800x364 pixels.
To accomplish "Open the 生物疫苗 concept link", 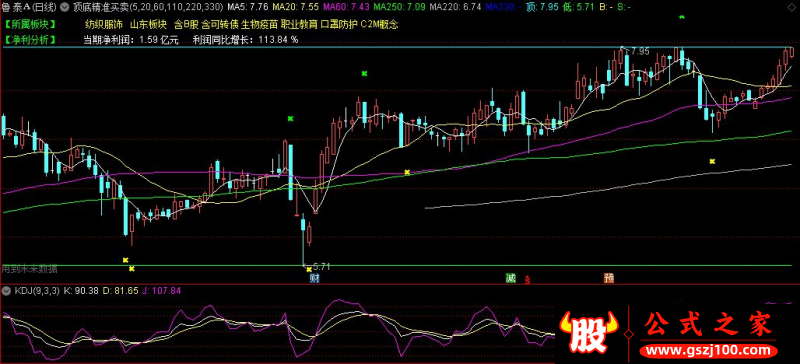I will [x=260, y=24].
